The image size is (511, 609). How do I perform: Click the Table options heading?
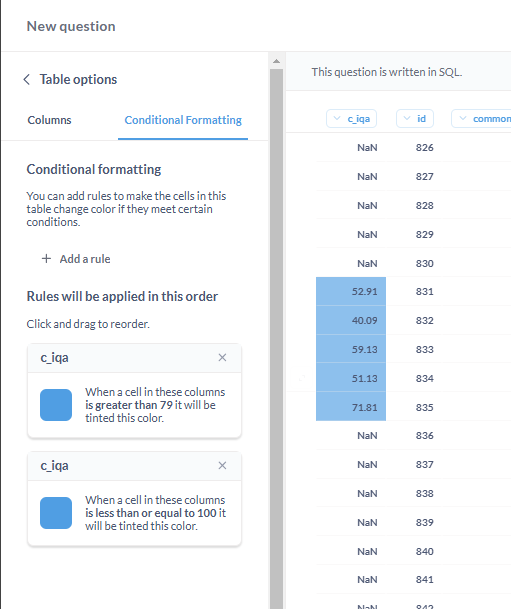(x=78, y=80)
